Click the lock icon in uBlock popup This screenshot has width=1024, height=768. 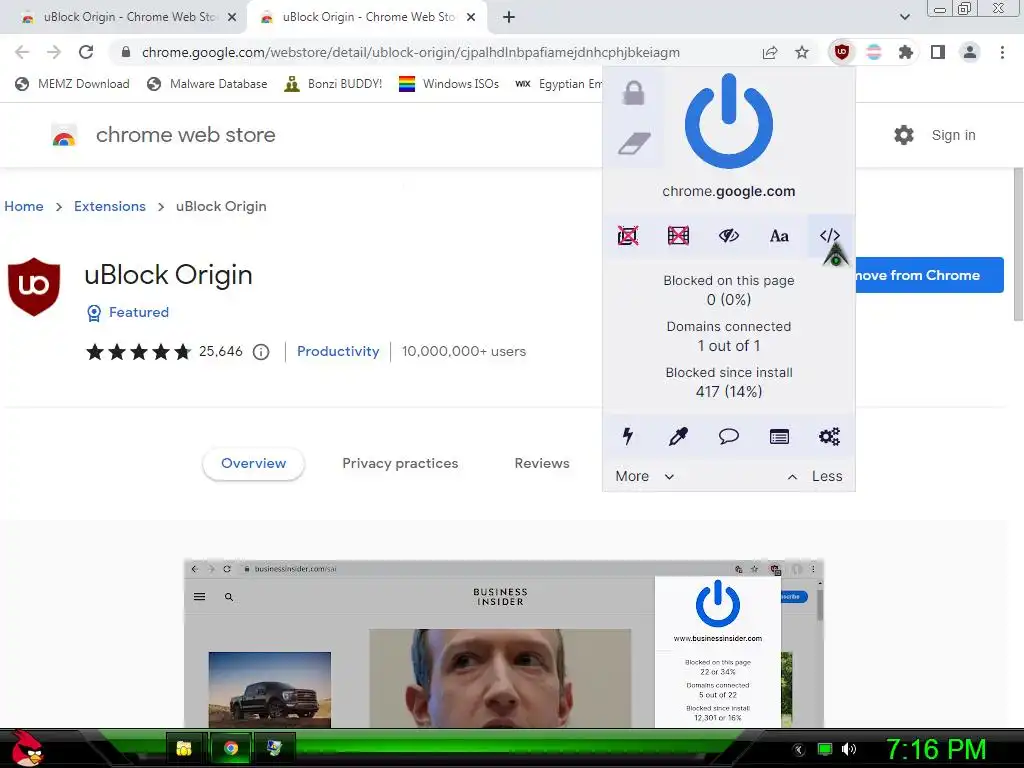[633, 93]
